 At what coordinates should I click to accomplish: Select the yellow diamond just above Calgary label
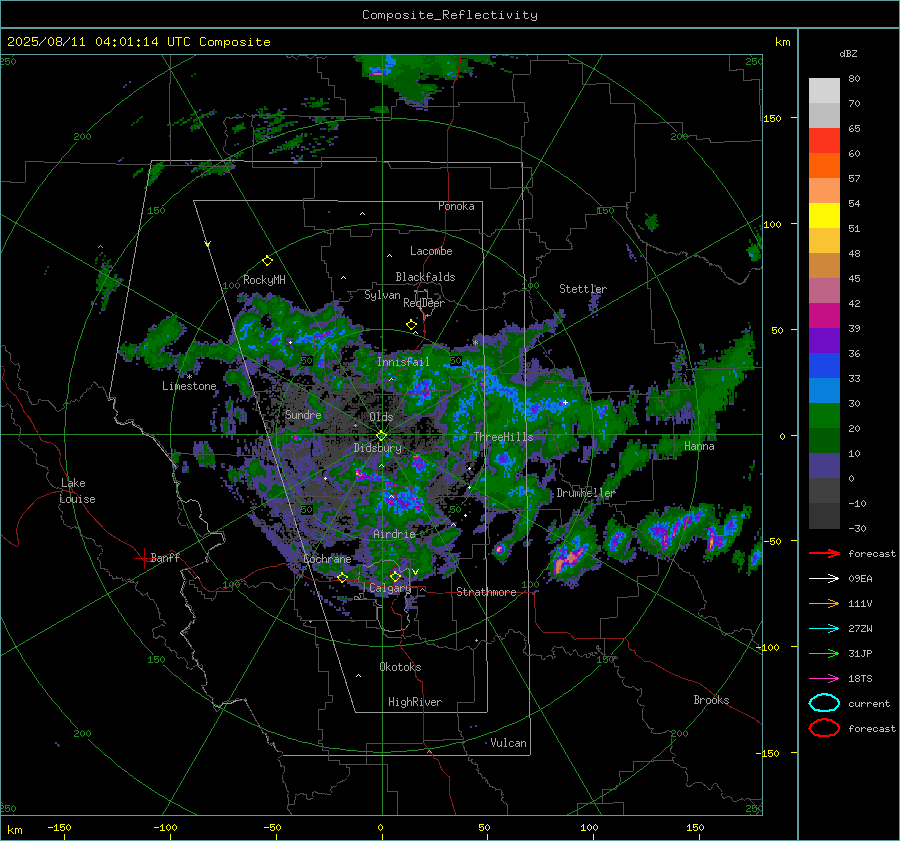coord(395,576)
